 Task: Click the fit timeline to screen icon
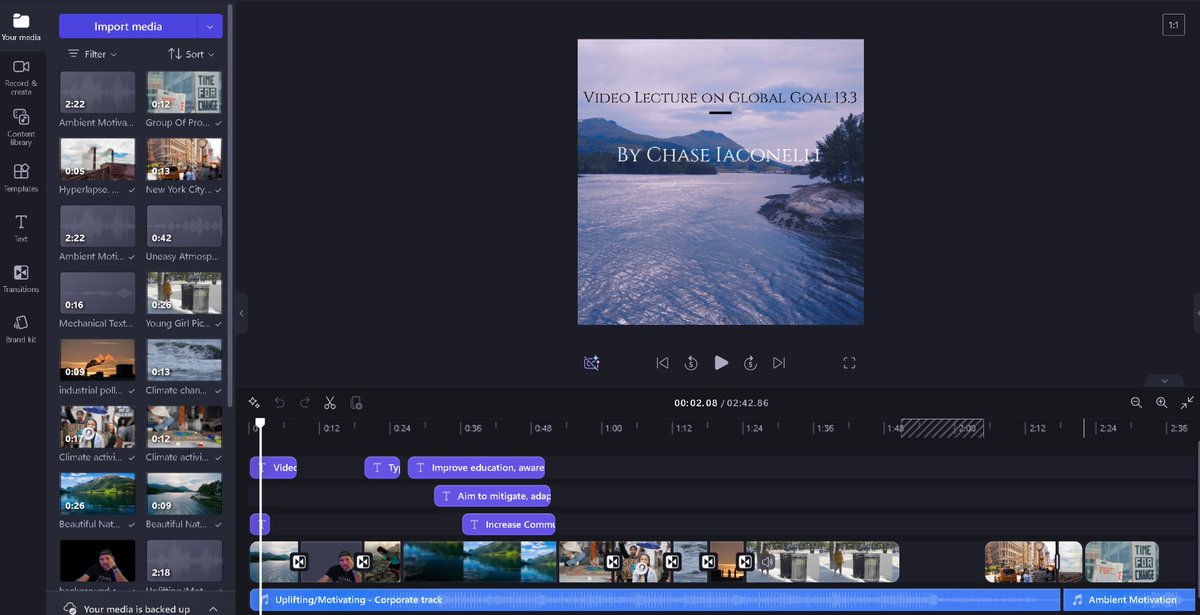[x=1187, y=402]
